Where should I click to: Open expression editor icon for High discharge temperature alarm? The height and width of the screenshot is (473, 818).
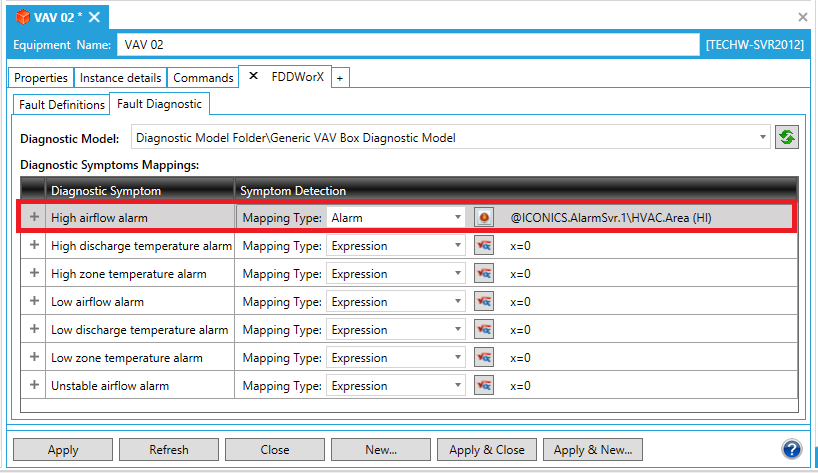(484, 245)
